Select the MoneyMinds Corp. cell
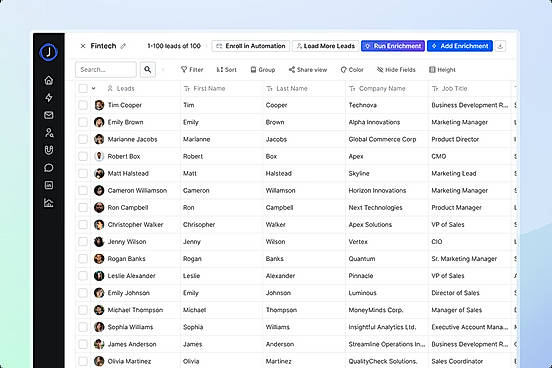Image resolution: width=552 pixels, height=368 pixels. 387,310
